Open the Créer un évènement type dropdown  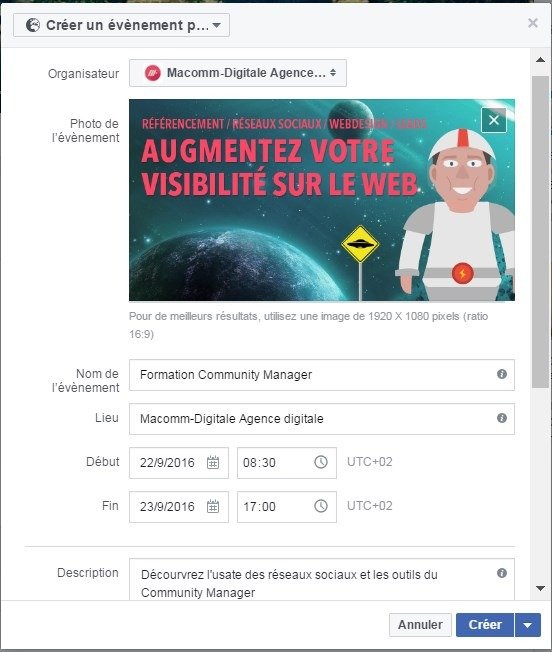pyautogui.click(x=121, y=25)
